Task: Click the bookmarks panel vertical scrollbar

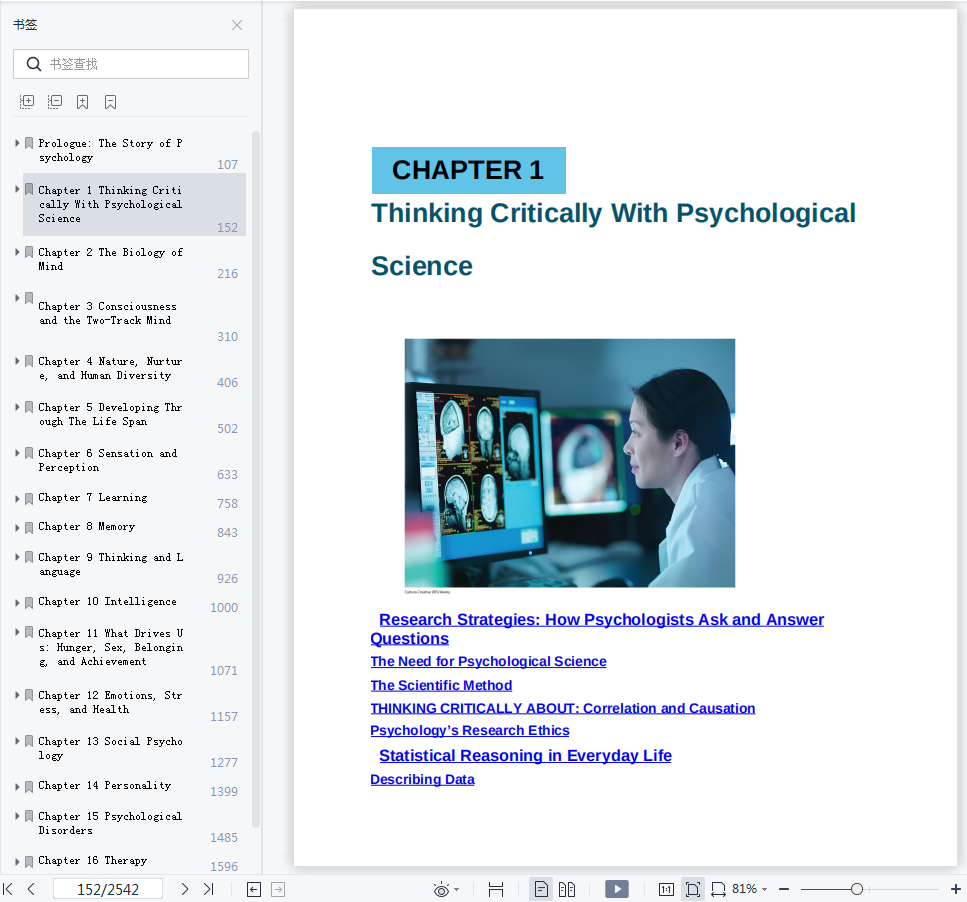Action: 255,479
